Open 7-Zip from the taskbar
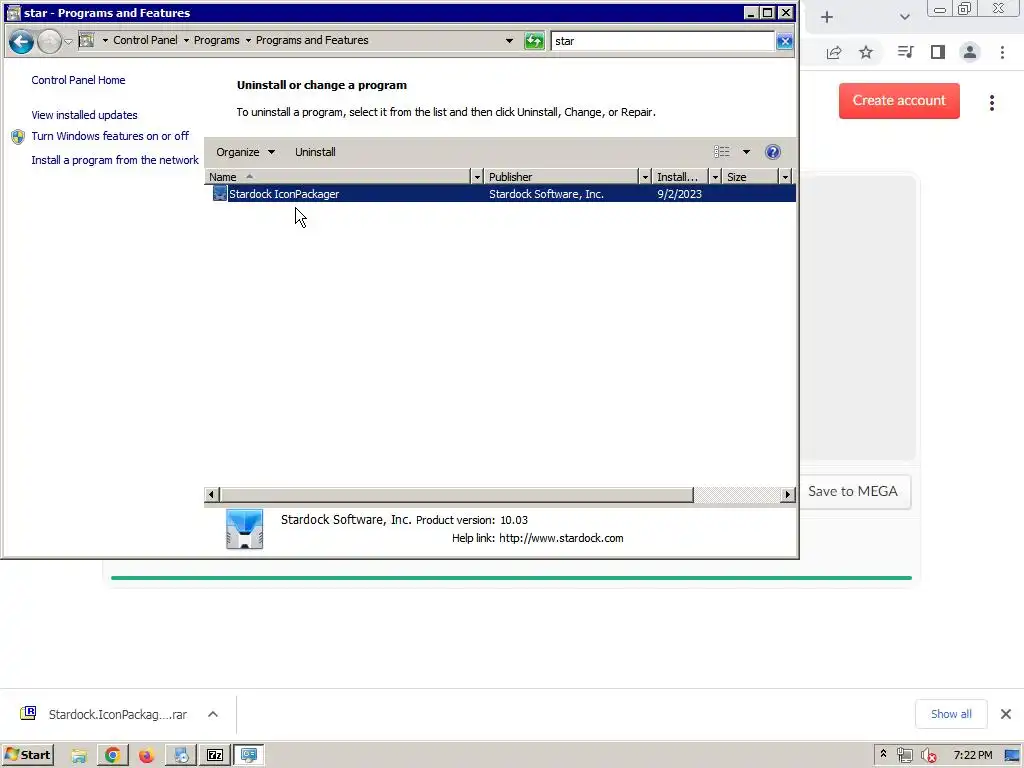1024x768 pixels. pyautogui.click(x=215, y=756)
